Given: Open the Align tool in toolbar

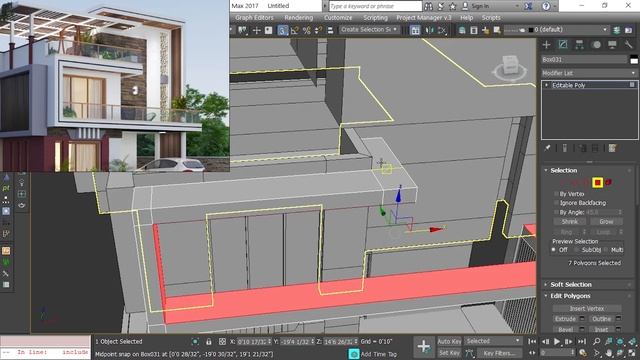Looking at the screenshot, I should [x=442, y=30].
